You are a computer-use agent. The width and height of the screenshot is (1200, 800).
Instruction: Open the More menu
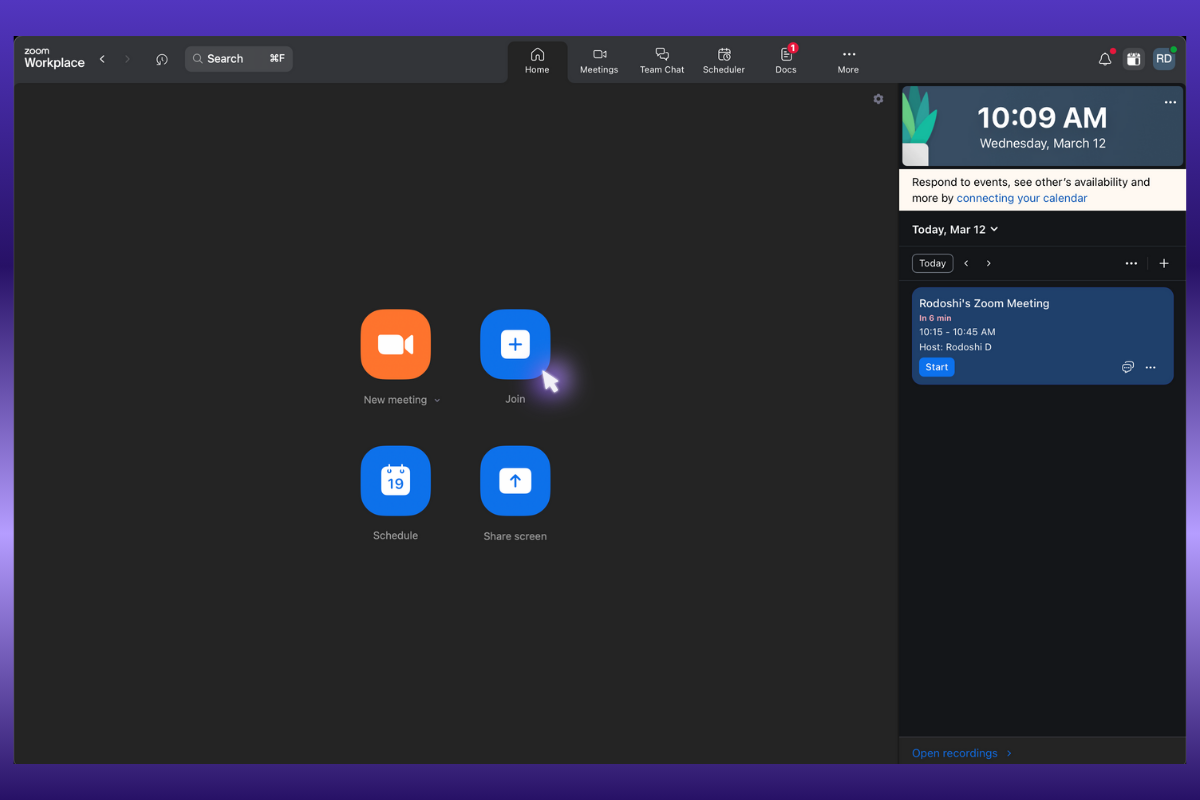848,60
